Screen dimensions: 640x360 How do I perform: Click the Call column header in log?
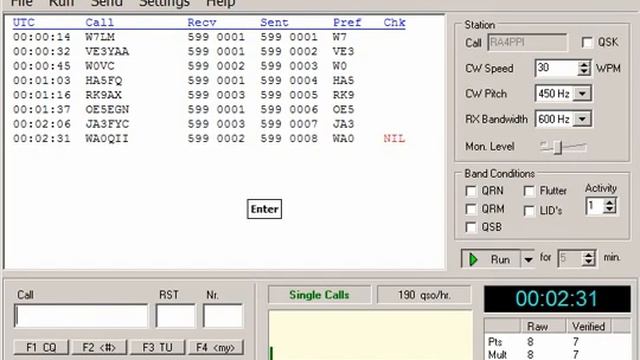(100, 22)
